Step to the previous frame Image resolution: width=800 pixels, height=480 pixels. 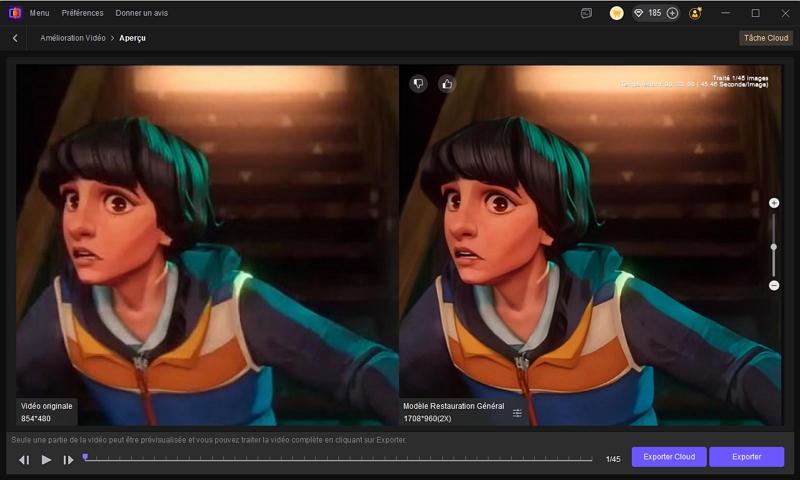click(24, 460)
